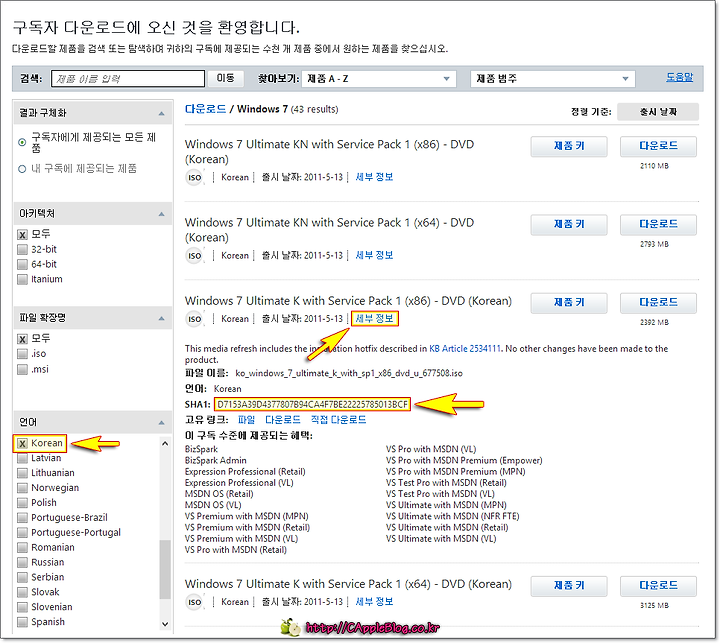720x643 pixels.
Task: Open the 제품 범주 dropdown
Action: pos(552,79)
